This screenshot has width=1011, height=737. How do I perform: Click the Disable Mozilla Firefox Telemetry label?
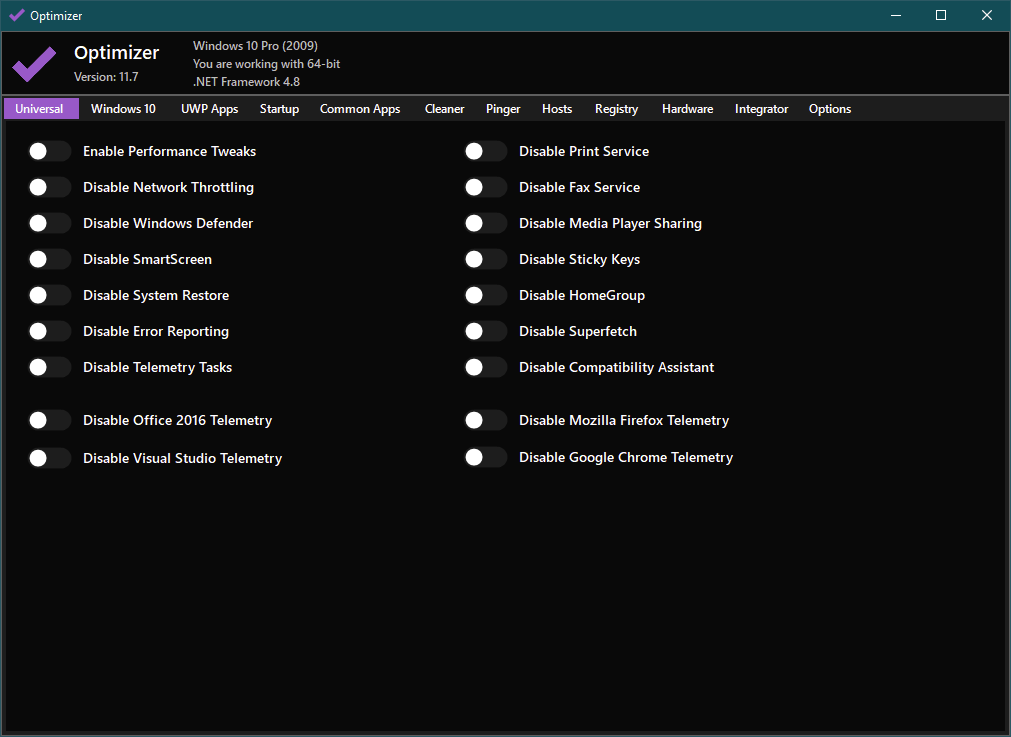click(x=623, y=420)
